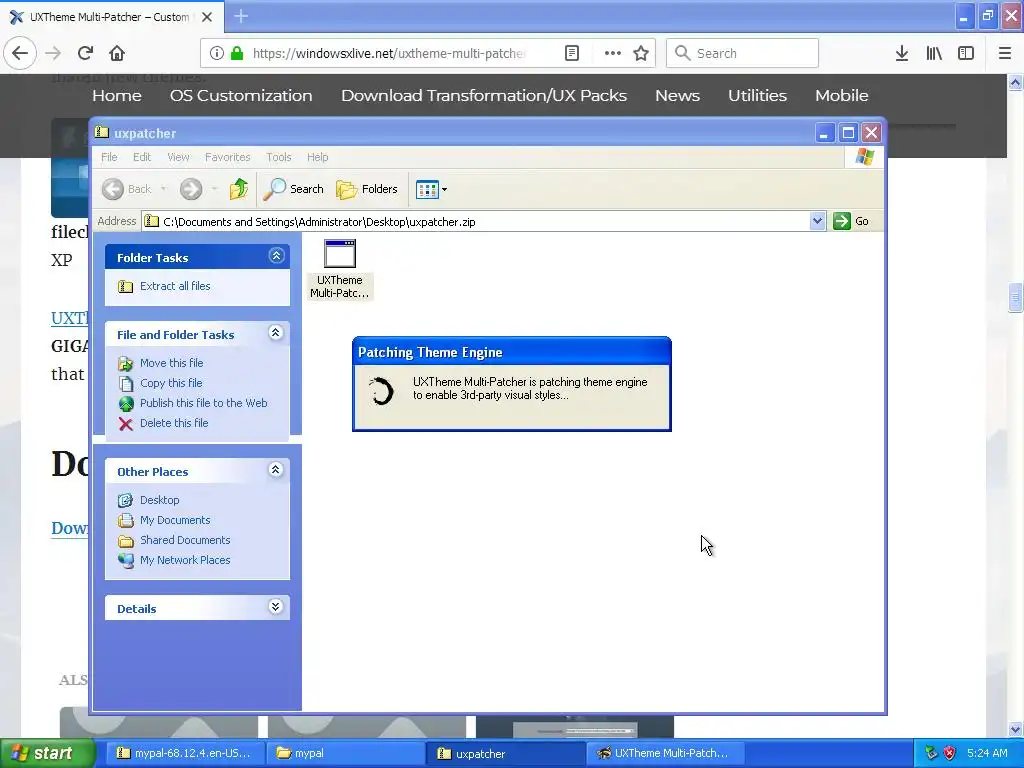1024x768 pixels.
Task: Open the Explorer View menu
Action: (178, 157)
